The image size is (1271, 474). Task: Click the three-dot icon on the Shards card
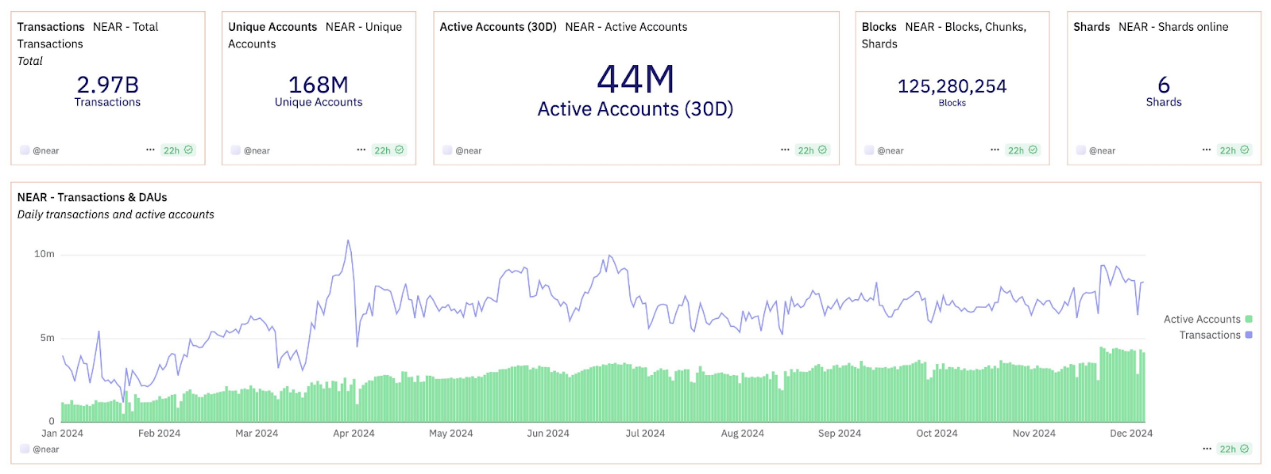click(1206, 150)
